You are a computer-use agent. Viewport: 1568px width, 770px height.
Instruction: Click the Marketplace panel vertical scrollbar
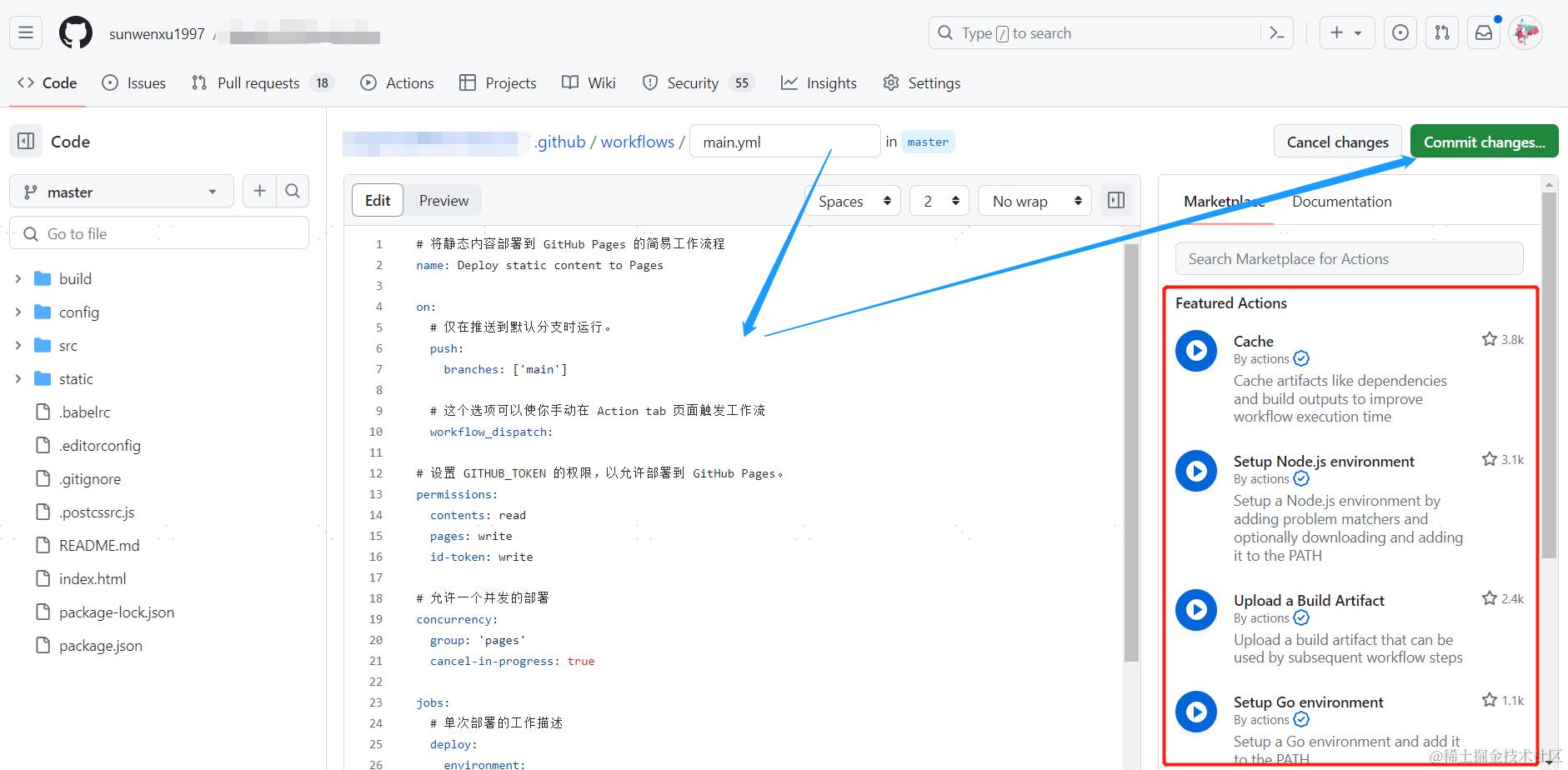[1549, 375]
